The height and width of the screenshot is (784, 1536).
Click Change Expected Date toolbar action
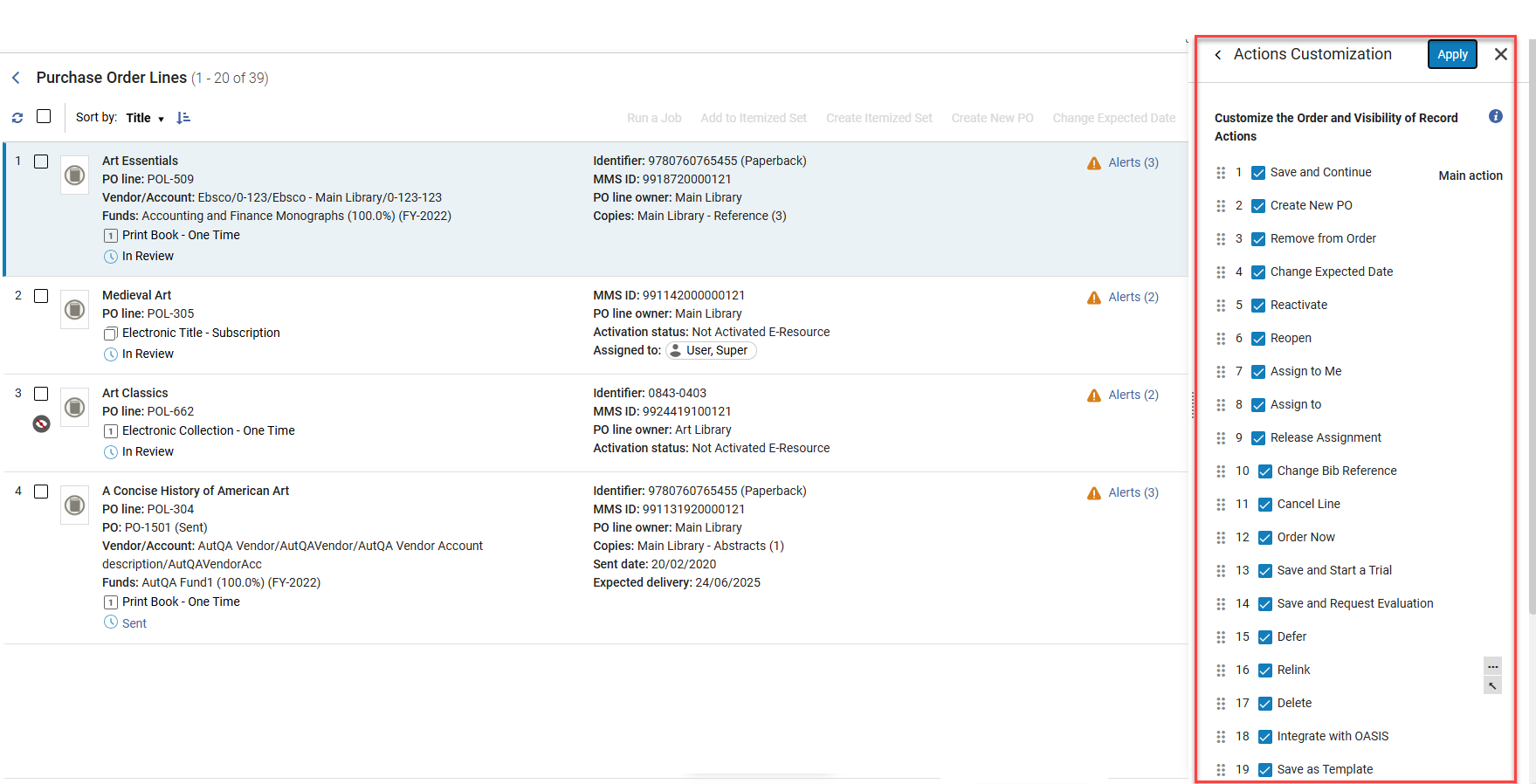[1114, 118]
